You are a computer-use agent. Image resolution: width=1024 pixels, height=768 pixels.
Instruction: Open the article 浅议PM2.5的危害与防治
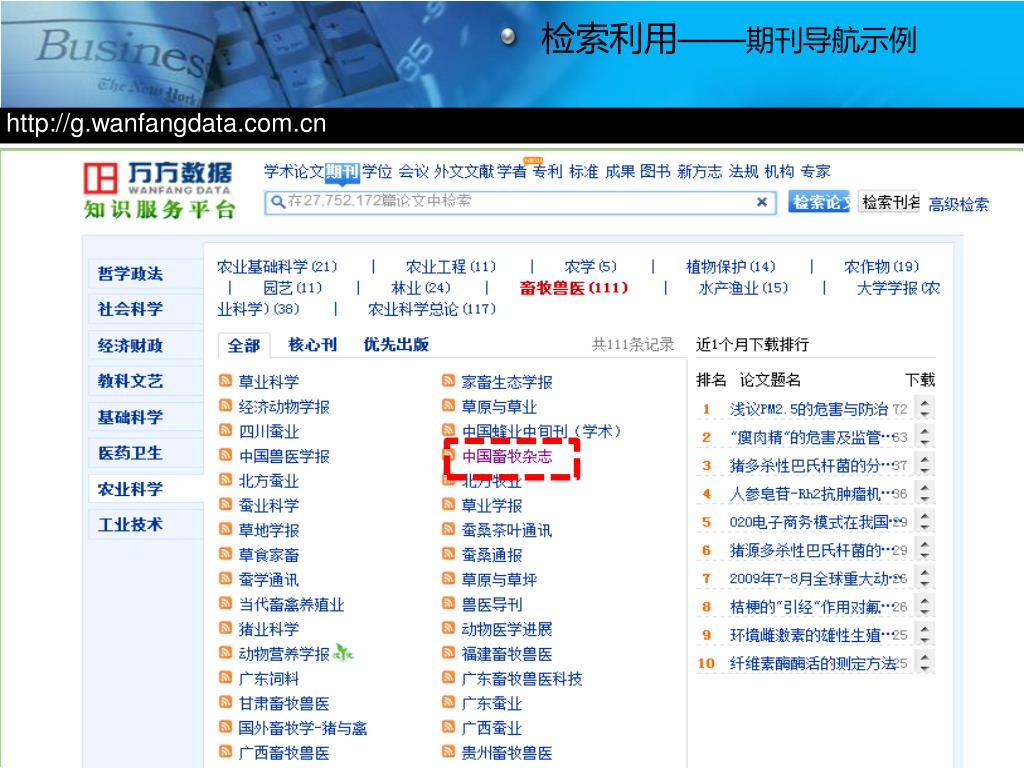click(x=808, y=409)
